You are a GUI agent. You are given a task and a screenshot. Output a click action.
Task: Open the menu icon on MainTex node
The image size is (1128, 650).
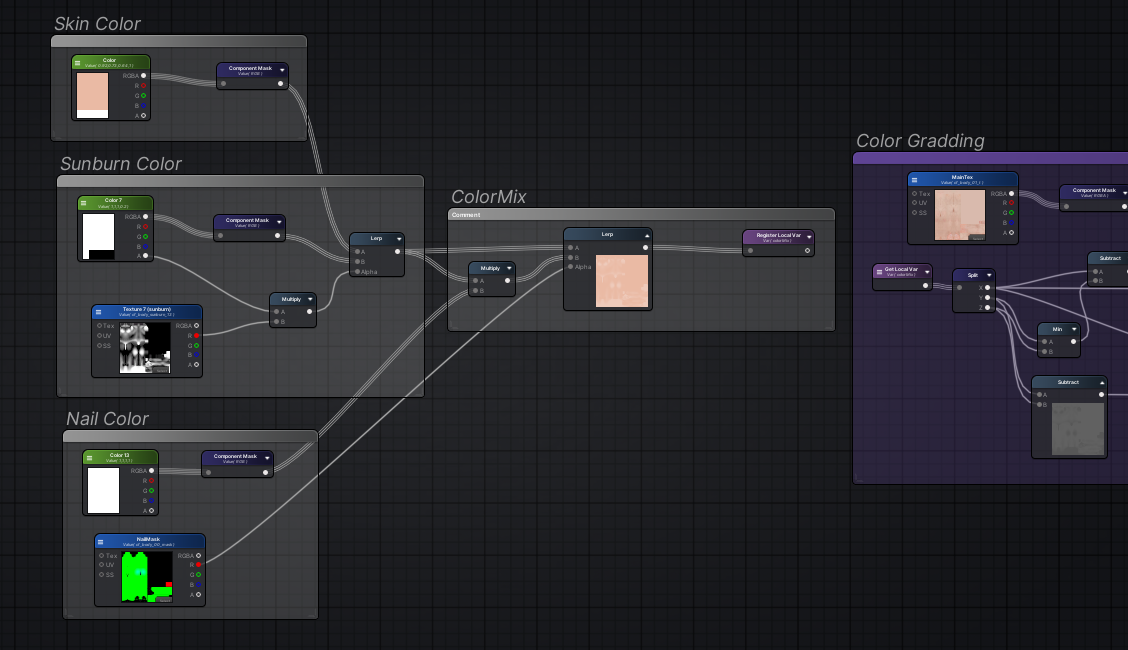point(914,180)
